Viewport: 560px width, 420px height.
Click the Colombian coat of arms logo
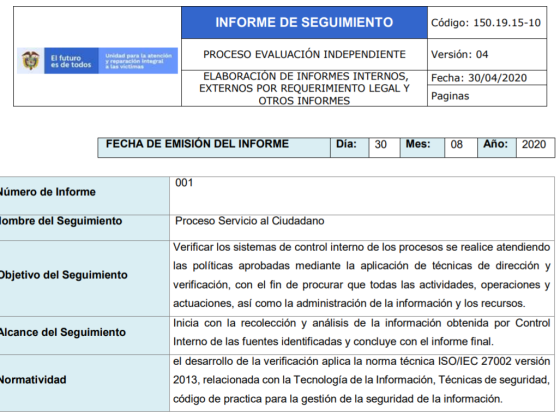tap(30, 60)
